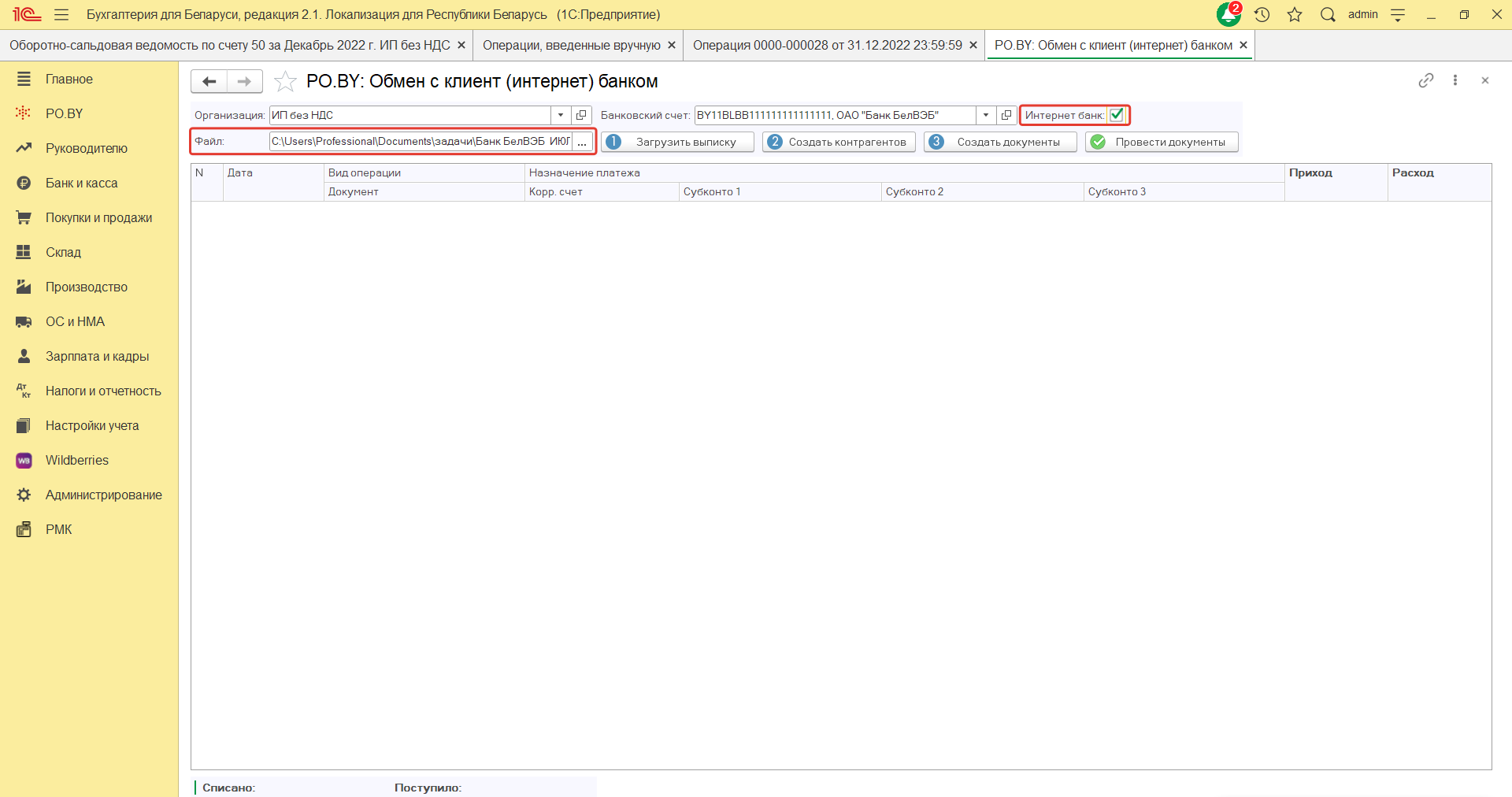Switch to Операция 0000-000028 tab
Image resolution: width=1512 pixels, height=797 pixels.
827,46
